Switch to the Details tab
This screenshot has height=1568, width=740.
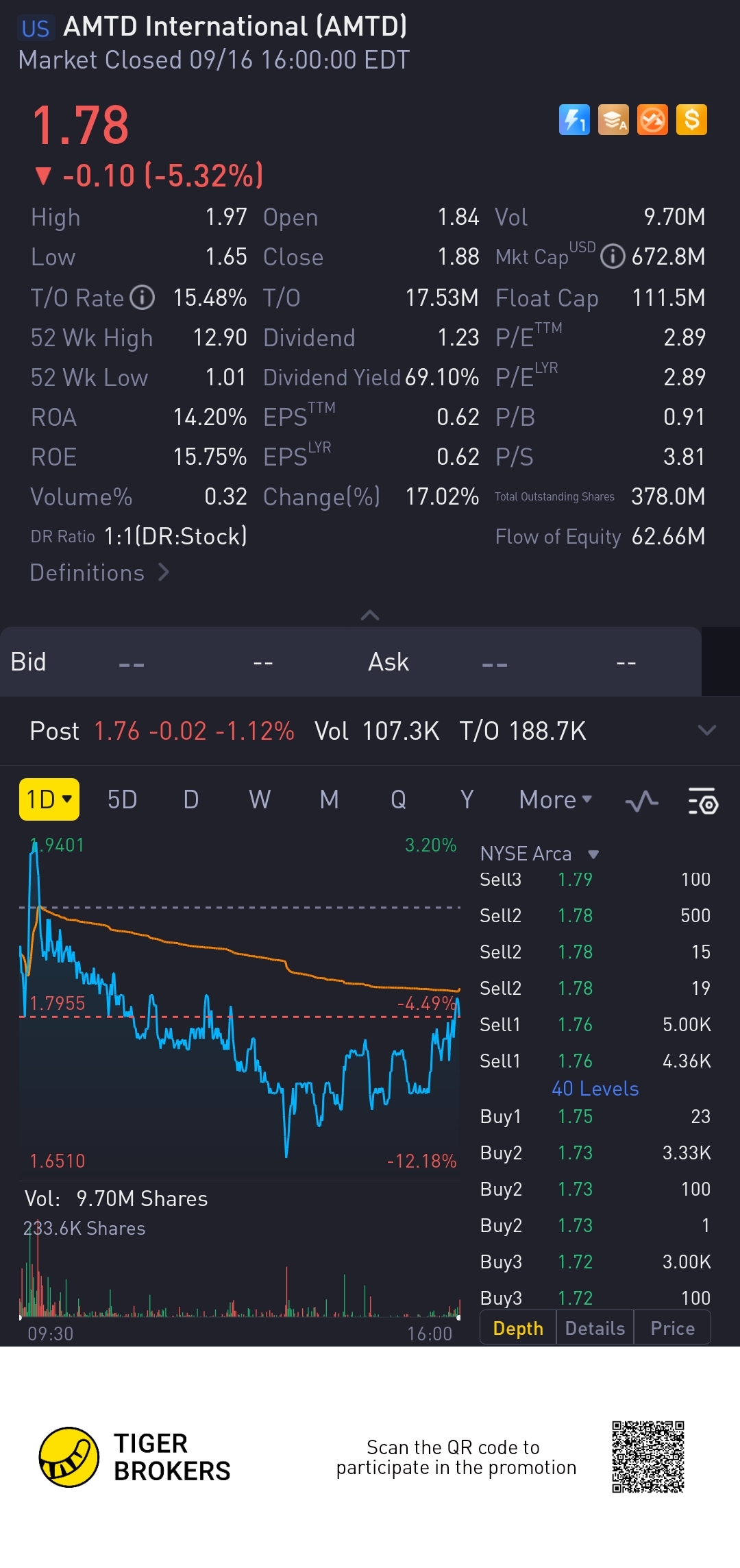pyautogui.click(x=595, y=1328)
